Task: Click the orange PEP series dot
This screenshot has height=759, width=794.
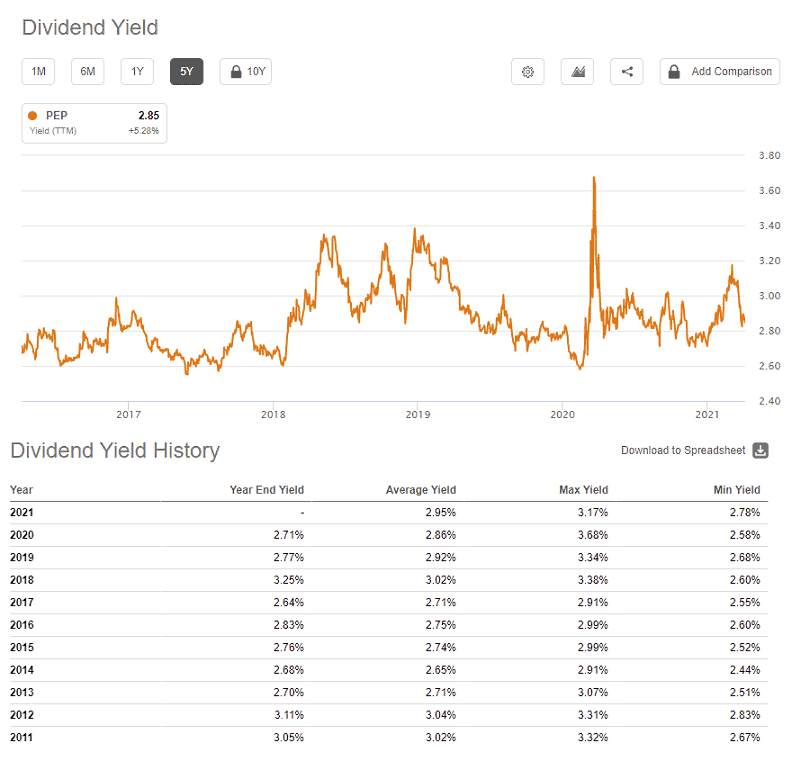Action: pyautogui.click(x=32, y=115)
